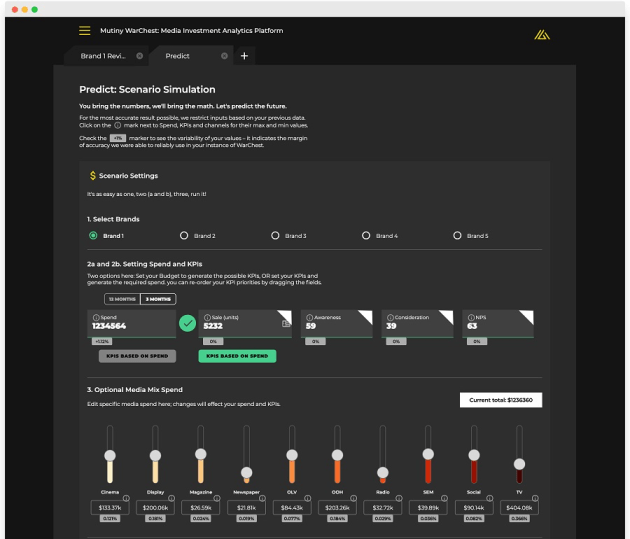Click the info icon for Cinema channel

click(126, 498)
